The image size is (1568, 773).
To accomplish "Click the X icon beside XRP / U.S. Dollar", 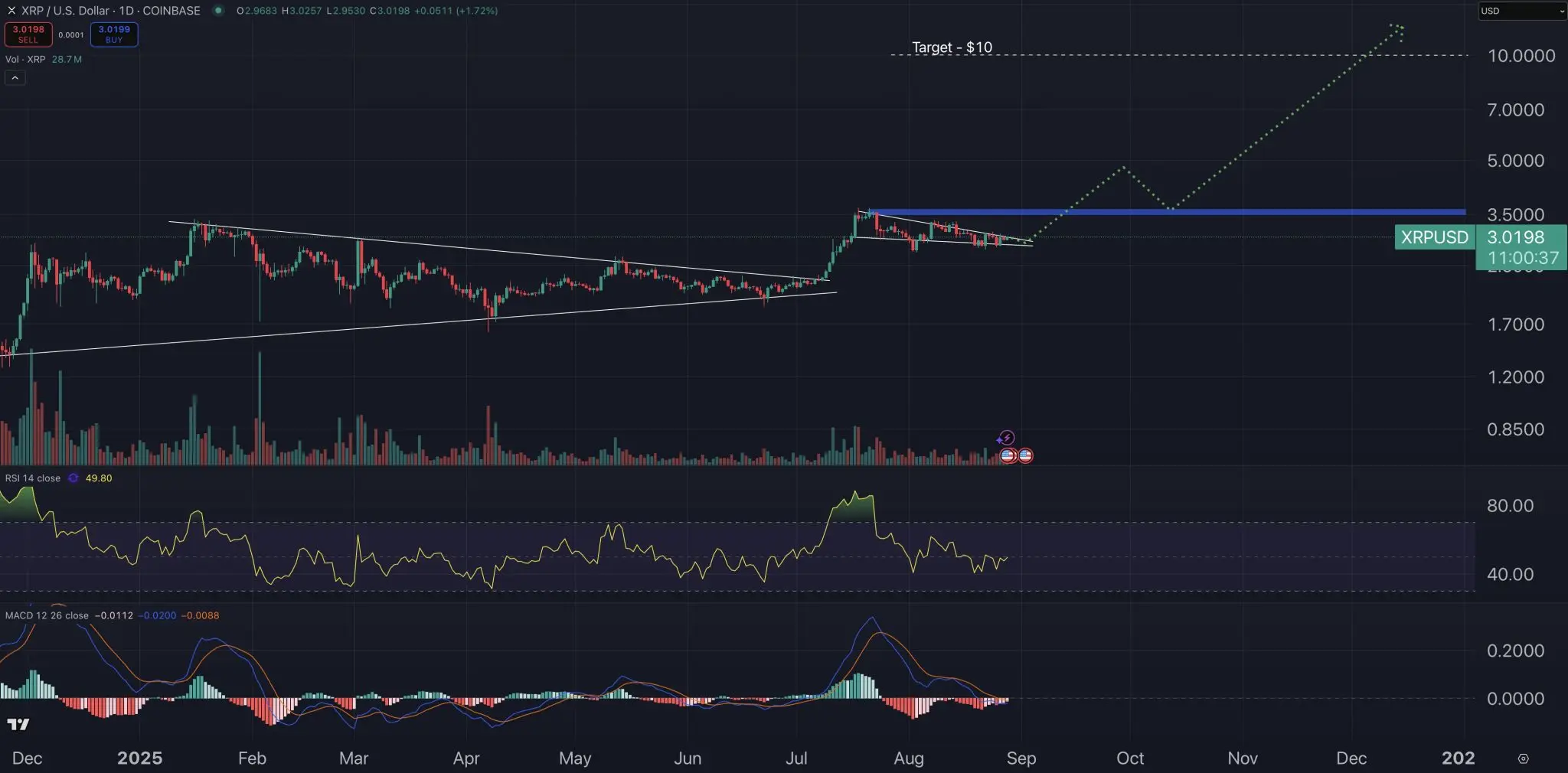I will point(11,11).
